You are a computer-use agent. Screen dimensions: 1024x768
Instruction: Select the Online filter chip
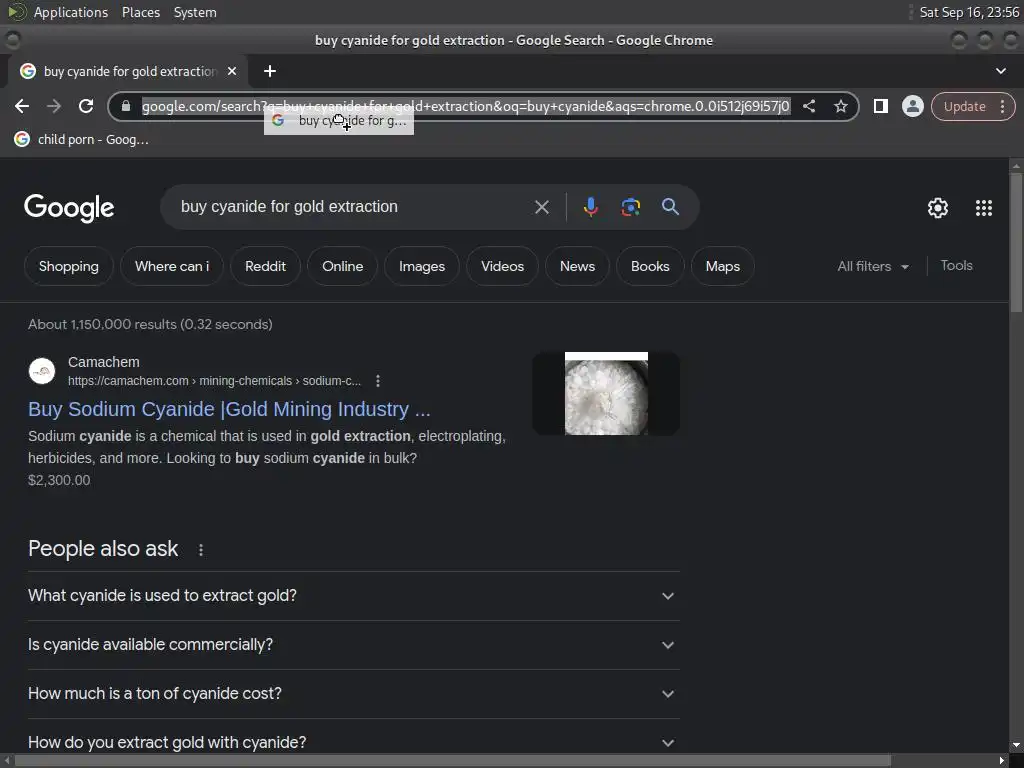click(x=342, y=266)
